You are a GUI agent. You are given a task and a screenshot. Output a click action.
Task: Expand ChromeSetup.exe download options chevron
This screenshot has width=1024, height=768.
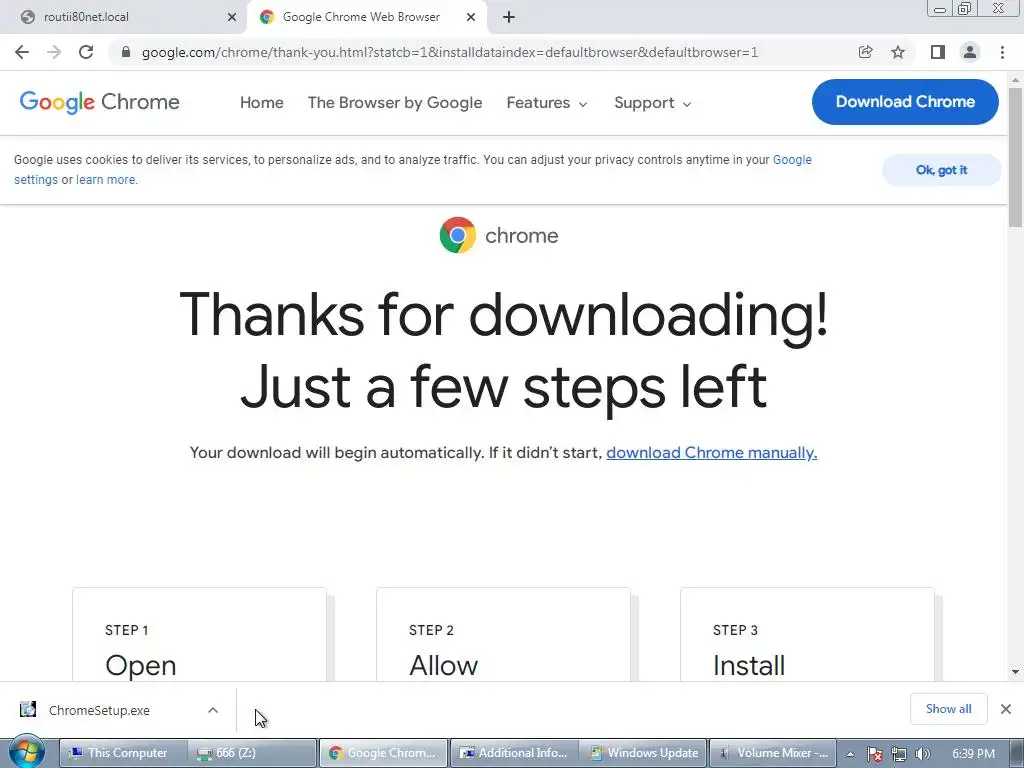point(213,710)
